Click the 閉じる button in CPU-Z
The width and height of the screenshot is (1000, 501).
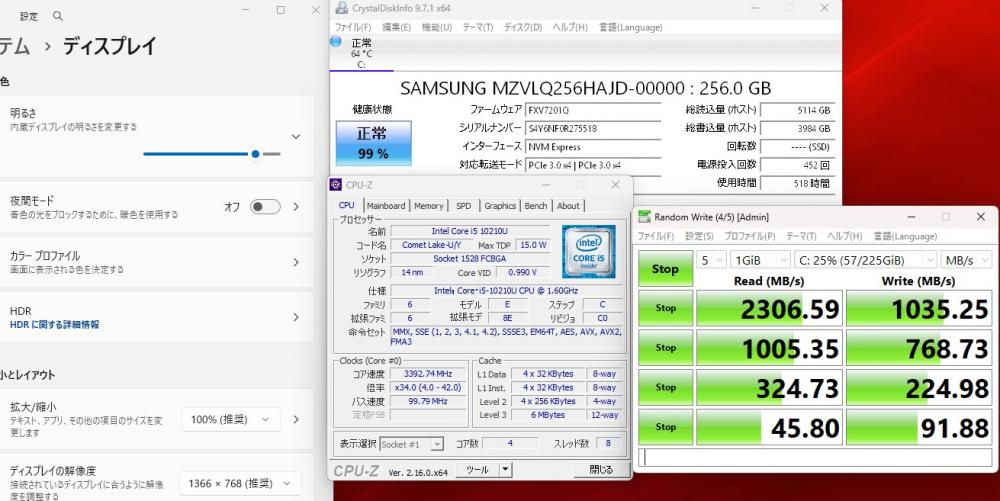click(x=601, y=470)
